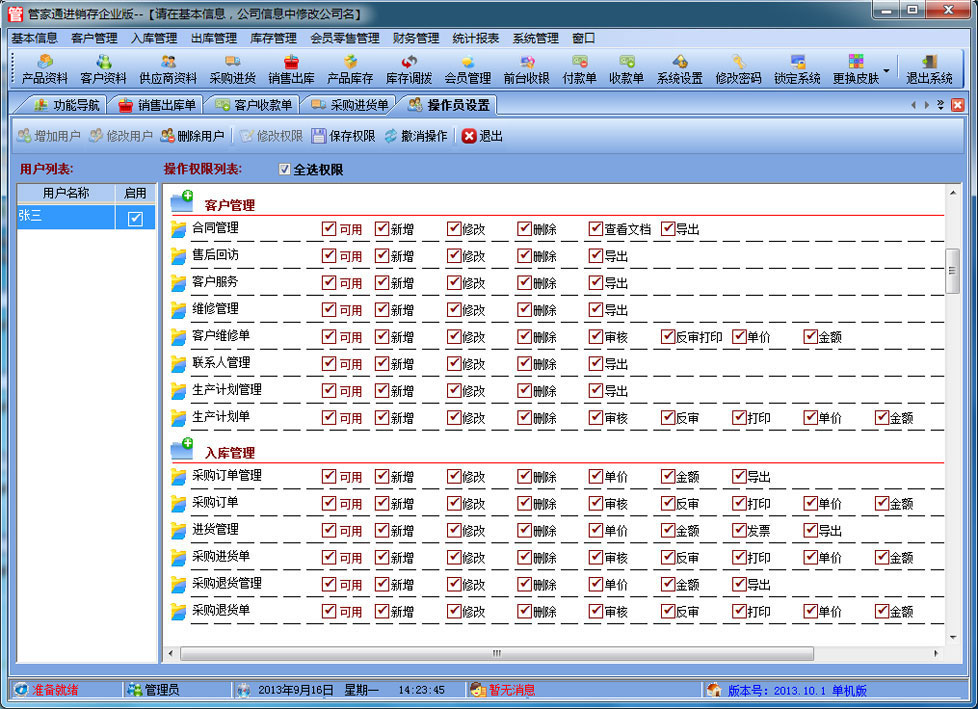The width and height of the screenshot is (978, 709).
Task: Switch to the 销售出库单 tab
Action: [158, 105]
